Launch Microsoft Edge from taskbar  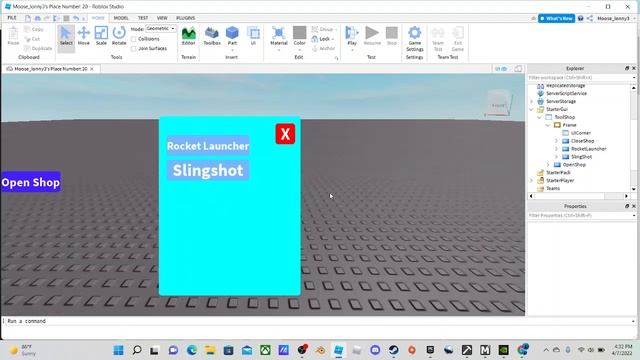[x=192, y=350]
